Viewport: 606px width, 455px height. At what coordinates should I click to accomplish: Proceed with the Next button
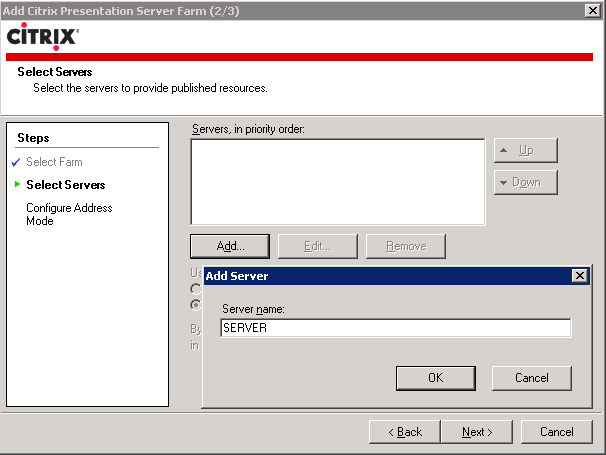point(477,432)
